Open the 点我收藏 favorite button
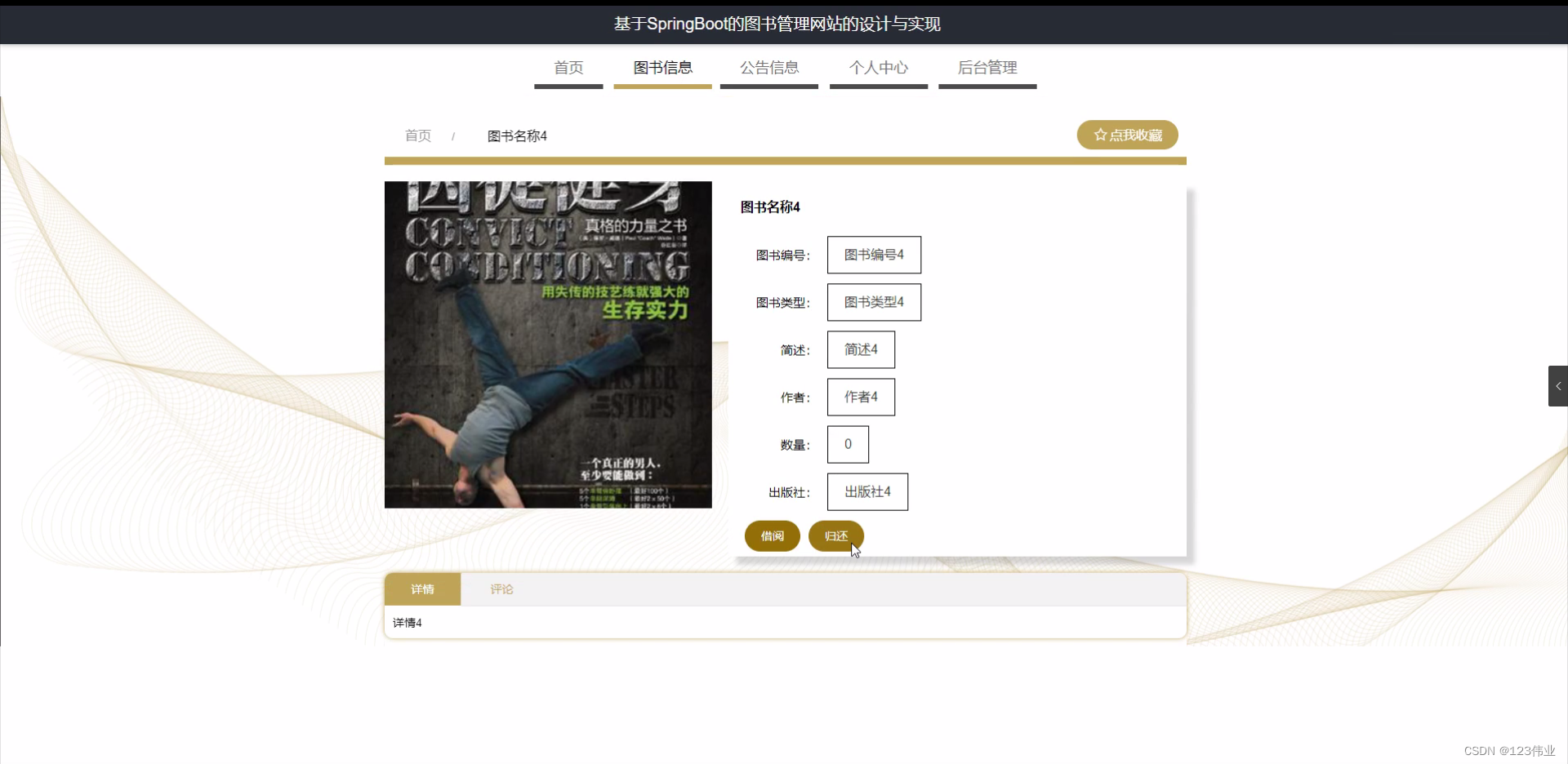Viewport: 1568px width, 764px height. click(1127, 135)
